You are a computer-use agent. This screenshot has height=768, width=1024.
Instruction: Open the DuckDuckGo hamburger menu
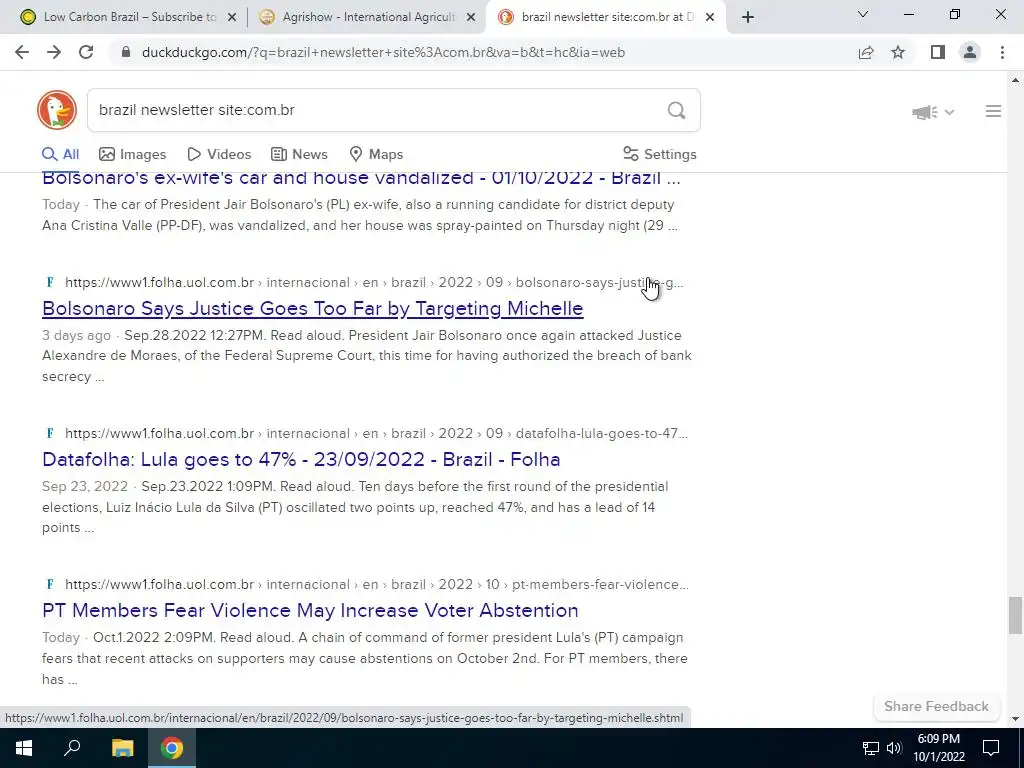(993, 112)
